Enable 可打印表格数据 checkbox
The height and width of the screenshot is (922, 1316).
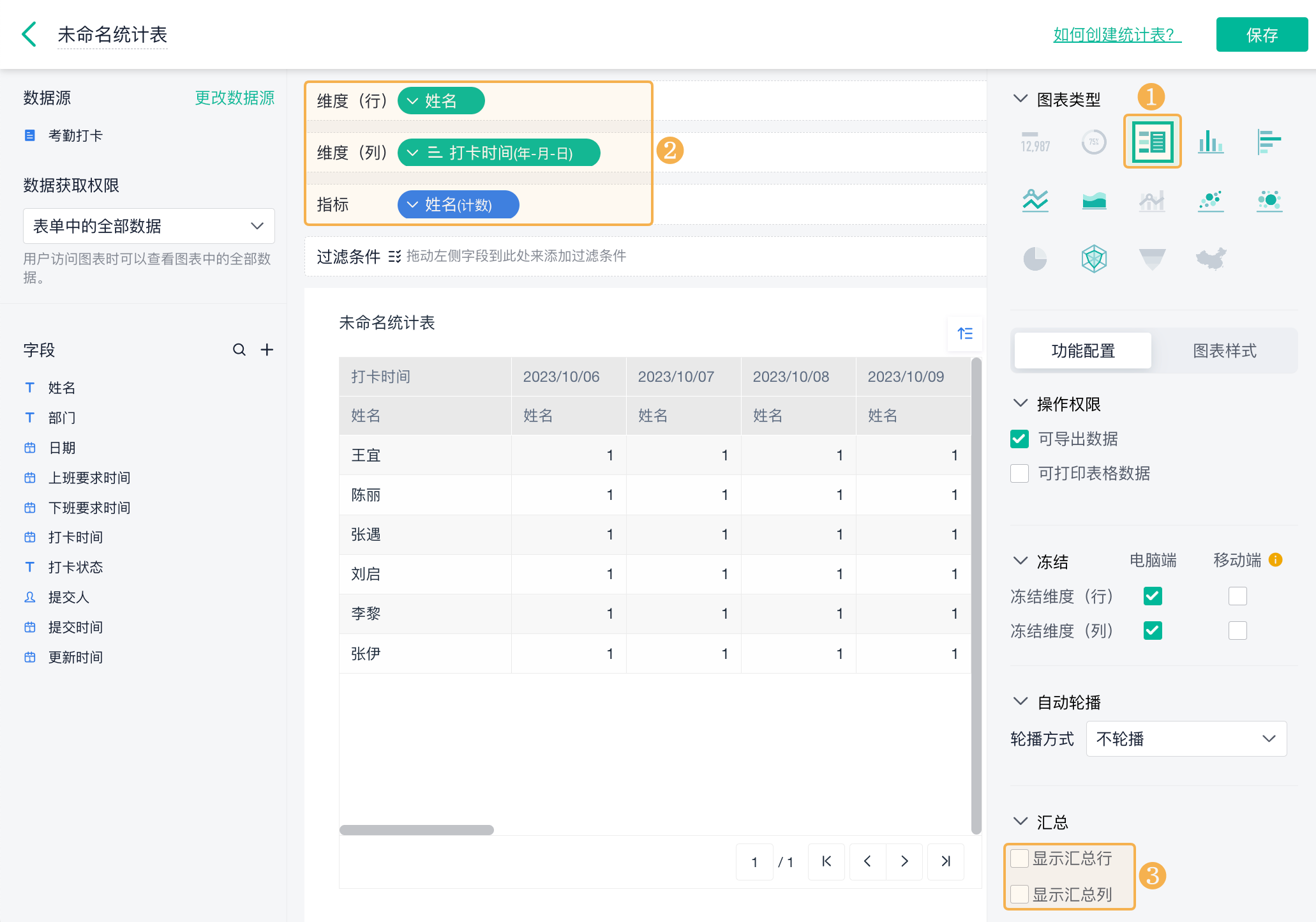pyautogui.click(x=1019, y=473)
